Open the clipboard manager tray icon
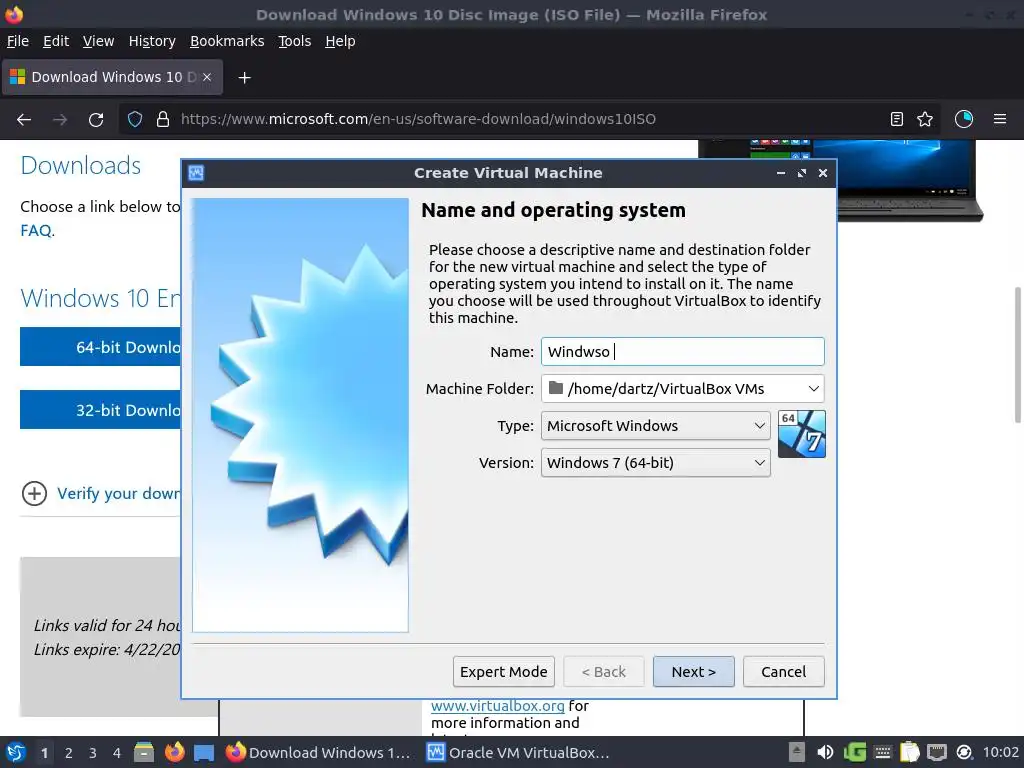 [x=910, y=752]
